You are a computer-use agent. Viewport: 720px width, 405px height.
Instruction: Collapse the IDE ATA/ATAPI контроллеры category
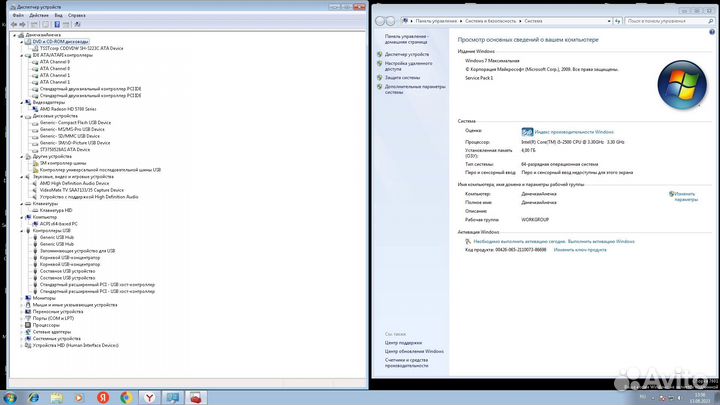coord(22,55)
